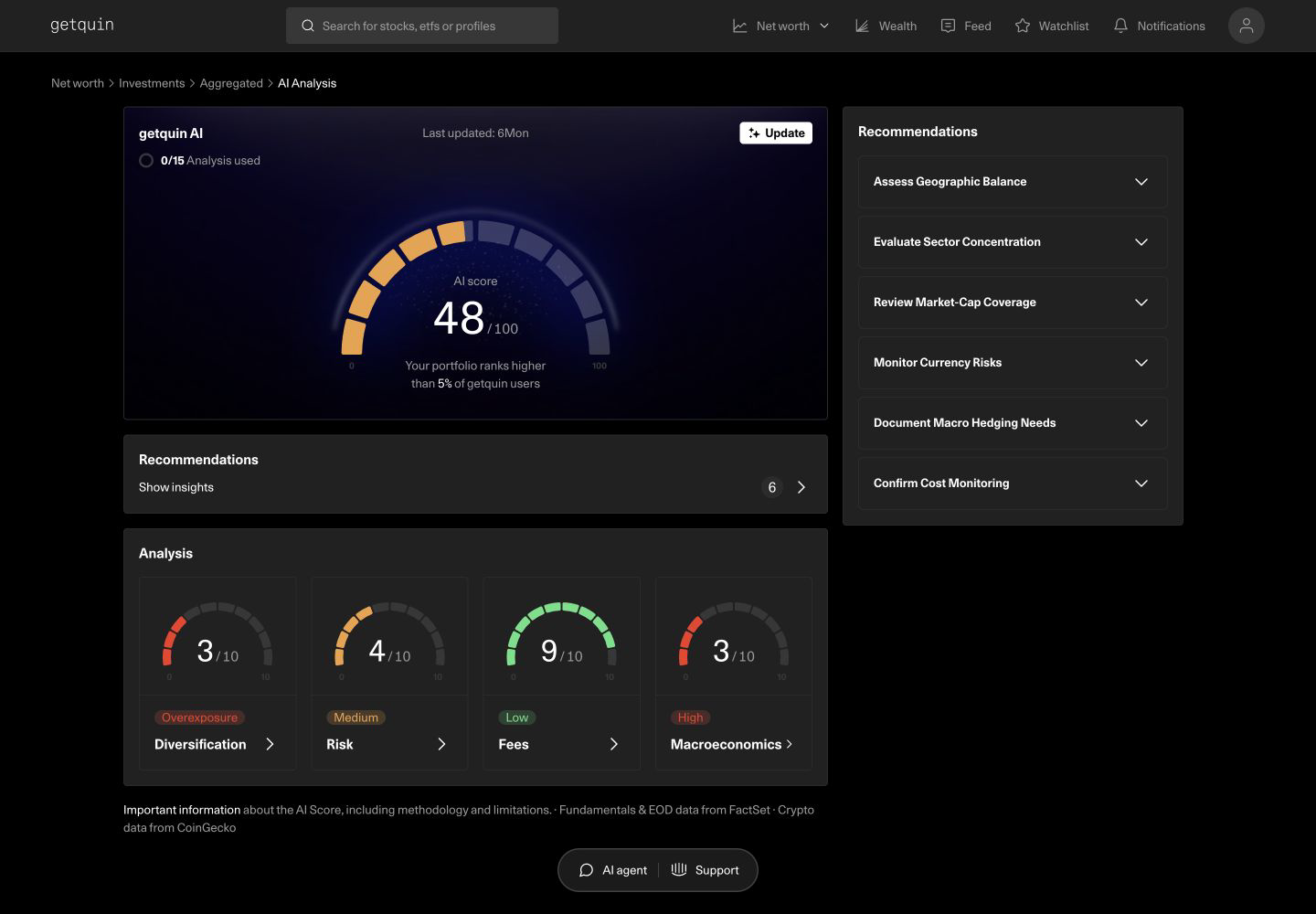The image size is (1316, 914).
Task: Open Feed in top navigation
Action: point(966,26)
